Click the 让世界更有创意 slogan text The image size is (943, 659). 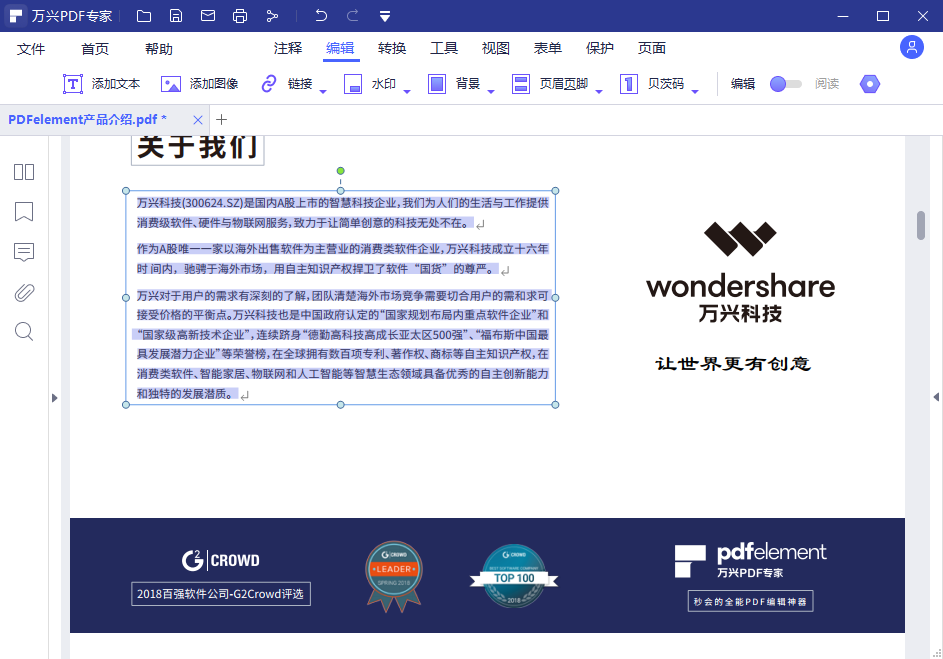pos(733,364)
